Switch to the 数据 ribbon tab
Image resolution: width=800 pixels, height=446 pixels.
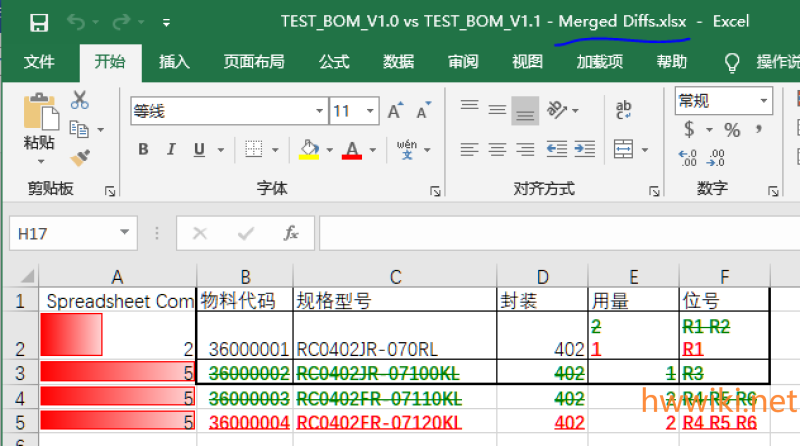398,62
